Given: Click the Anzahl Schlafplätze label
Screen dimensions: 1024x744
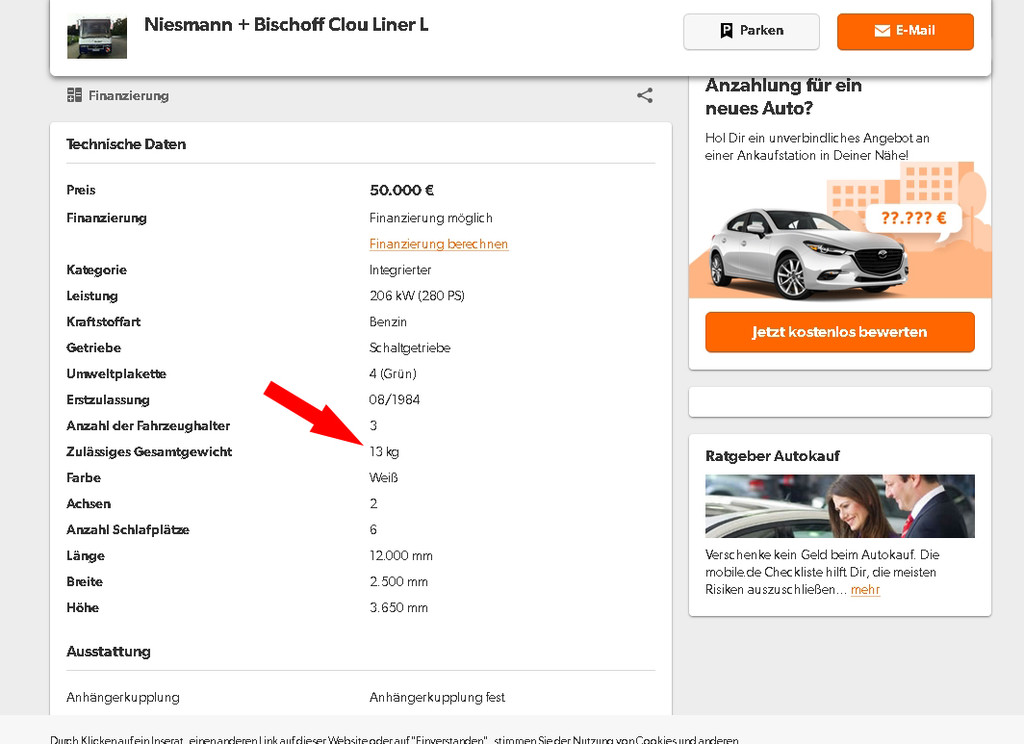Looking at the screenshot, I should tap(128, 530).
